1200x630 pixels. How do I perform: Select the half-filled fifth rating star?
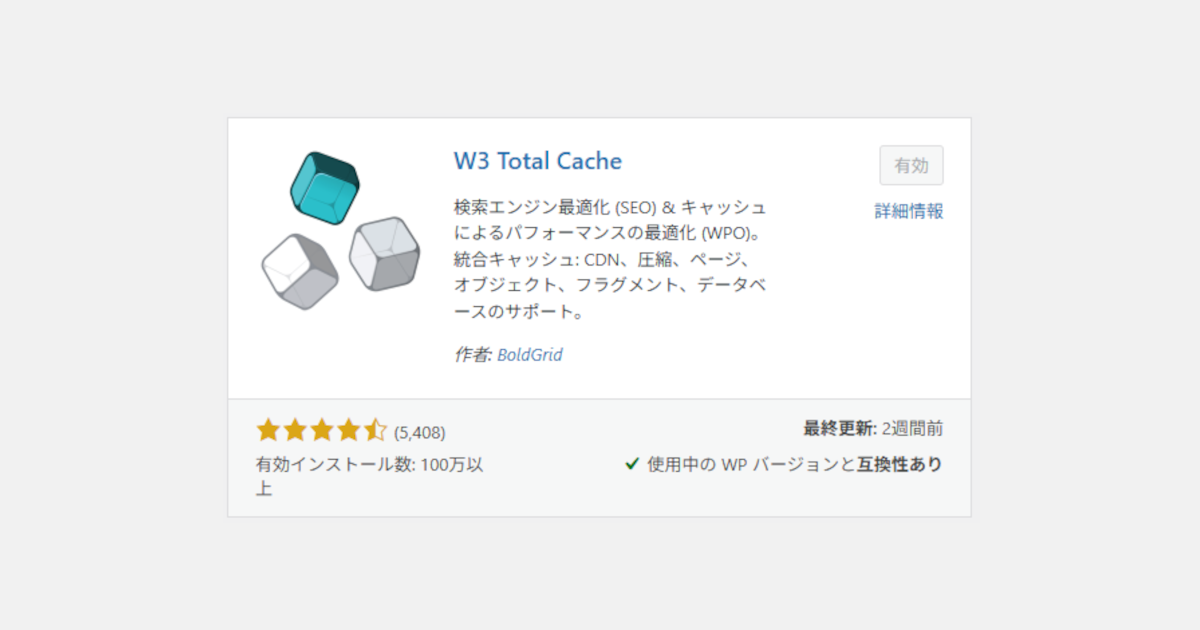coord(375,431)
